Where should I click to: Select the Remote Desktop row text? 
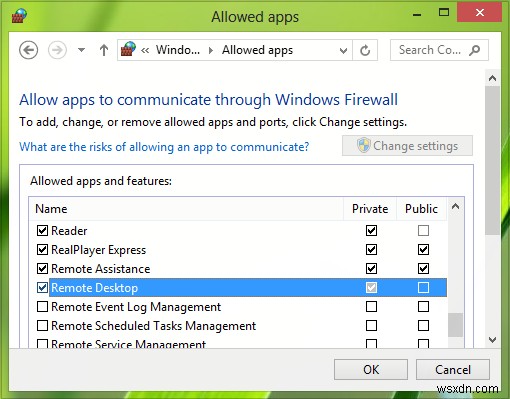[x=95, y=288]
